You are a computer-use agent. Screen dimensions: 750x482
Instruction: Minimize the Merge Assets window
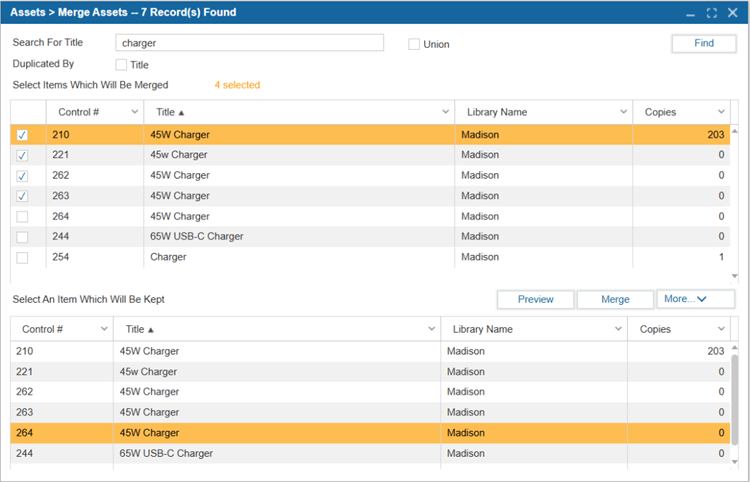[x=689, y=13]
